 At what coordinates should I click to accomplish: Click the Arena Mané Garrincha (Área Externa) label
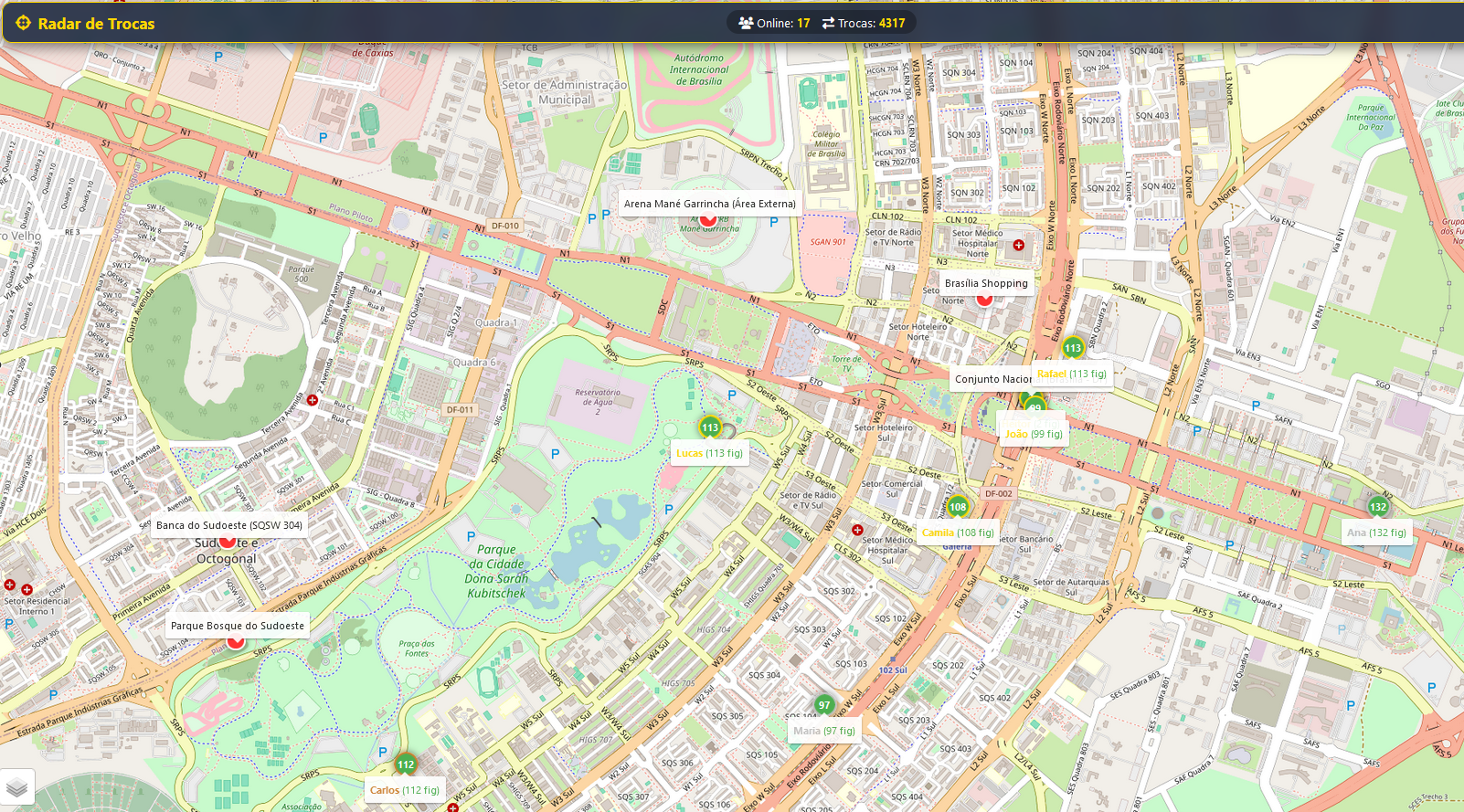point(710,204)
